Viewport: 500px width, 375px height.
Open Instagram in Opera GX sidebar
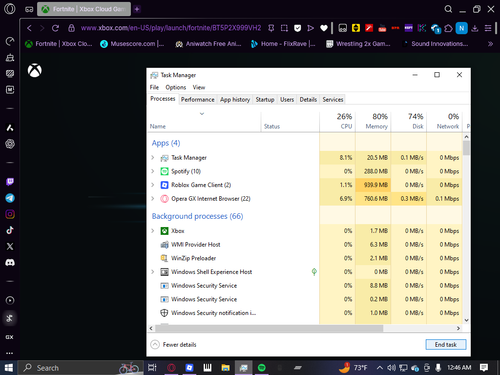(x=10, y=214)
